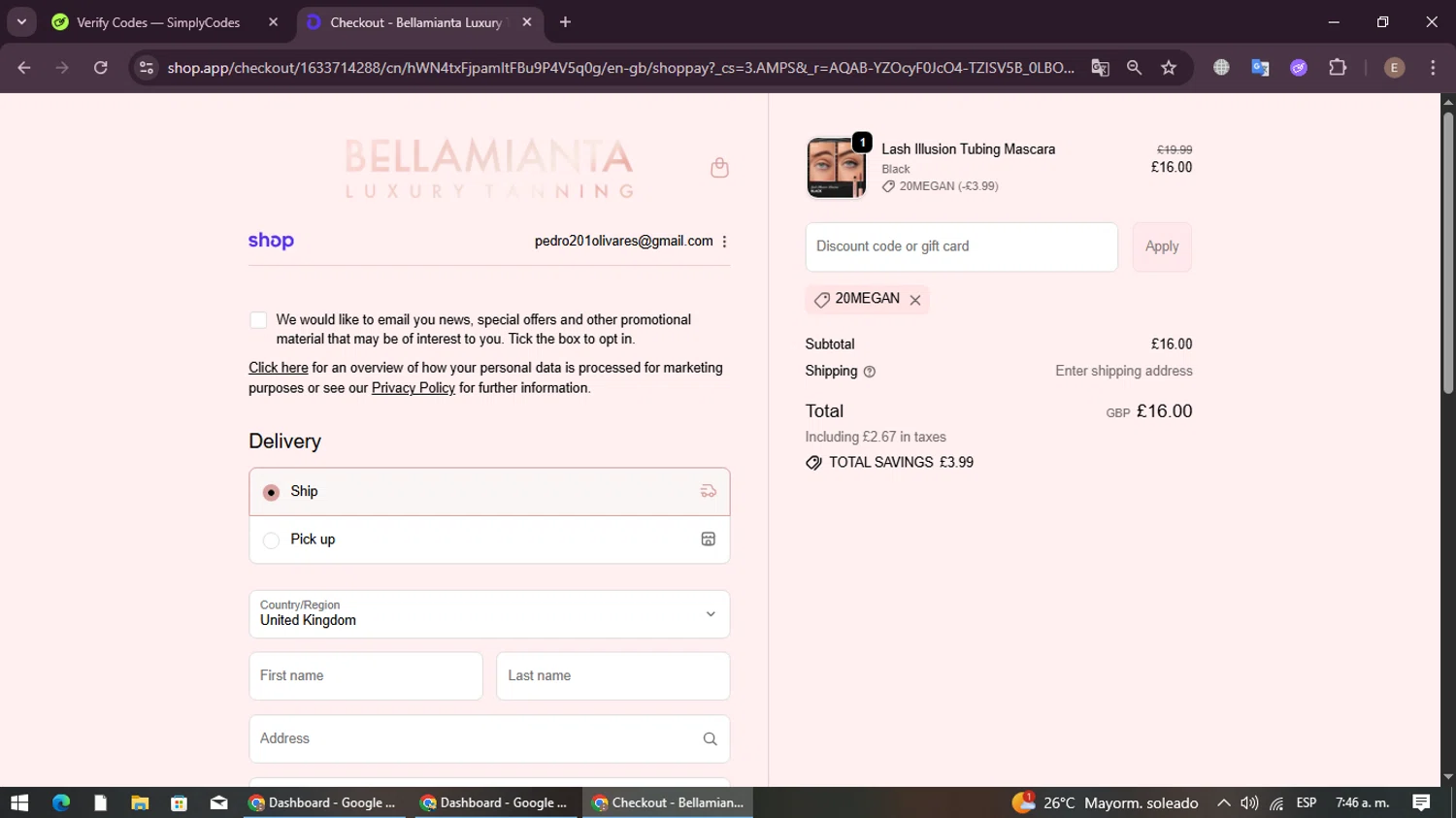
Task: Select the Pick up delivery option
Action: pyautogui.click(x=489, y=540)
